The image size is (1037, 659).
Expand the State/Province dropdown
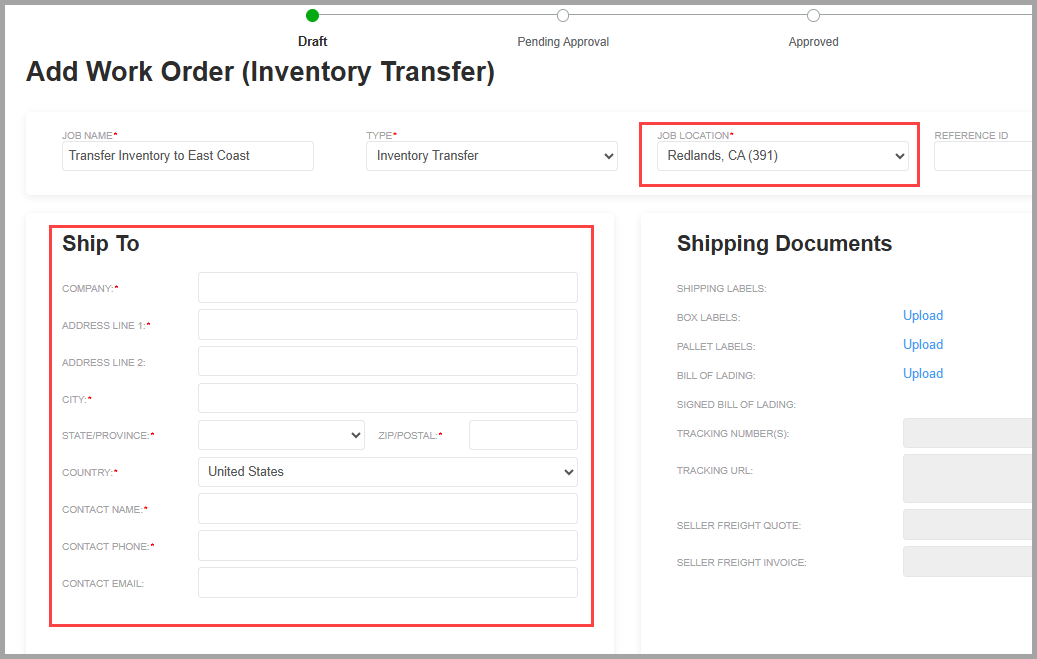click(281, 435)
